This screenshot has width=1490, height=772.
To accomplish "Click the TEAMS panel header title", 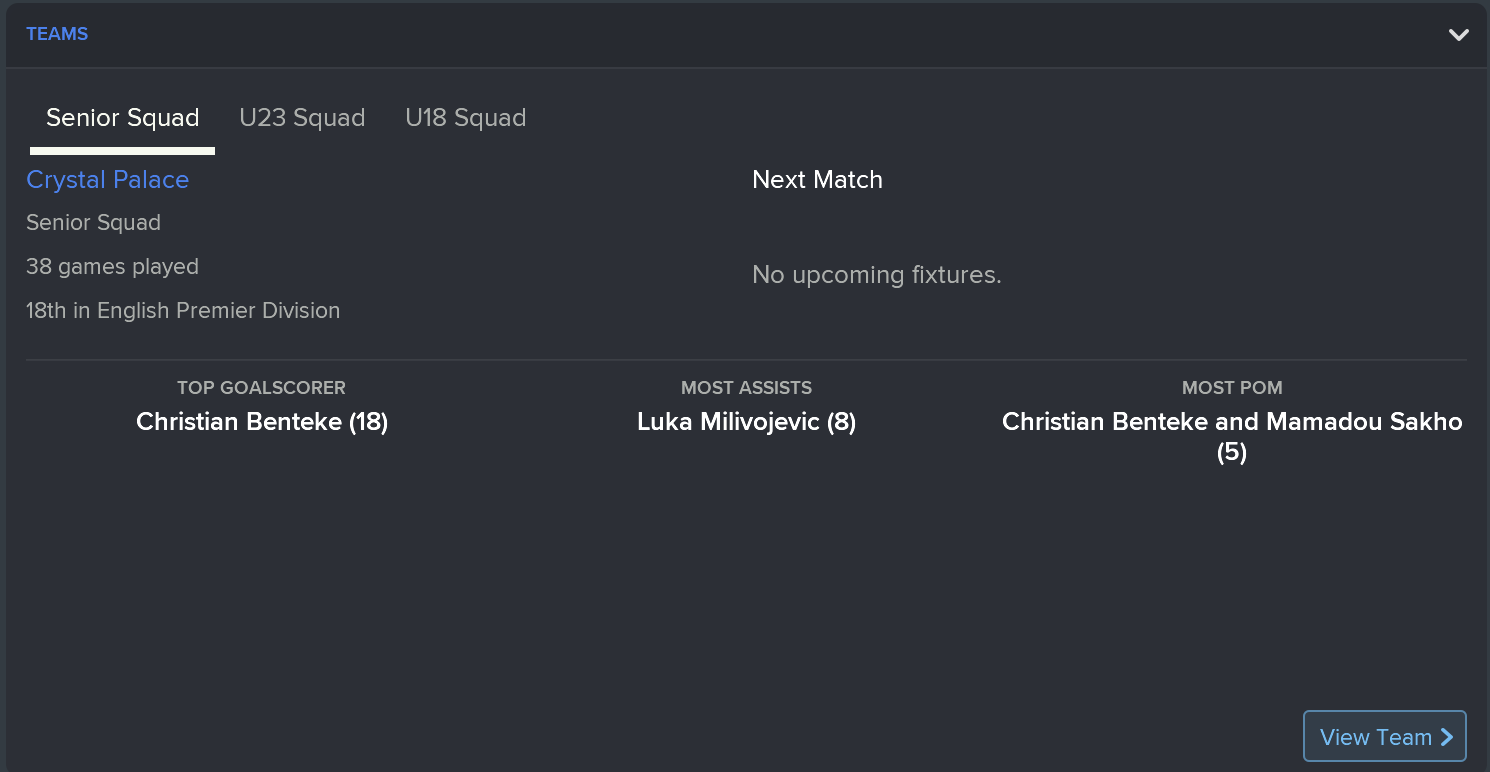I will point(57,34).
